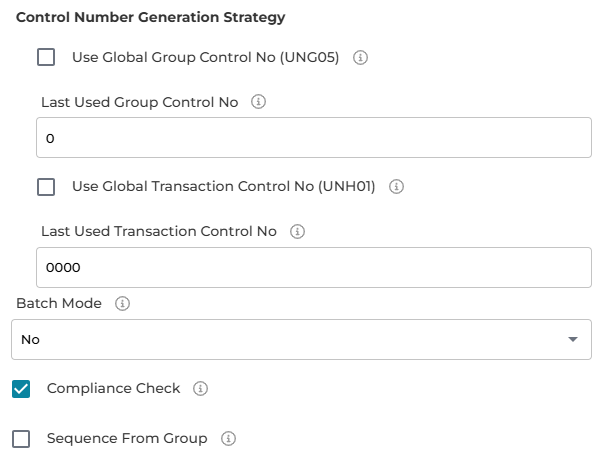
Task: Click 'Use Global Group Control No (UNG05)' text
Action: coord(205,58)
